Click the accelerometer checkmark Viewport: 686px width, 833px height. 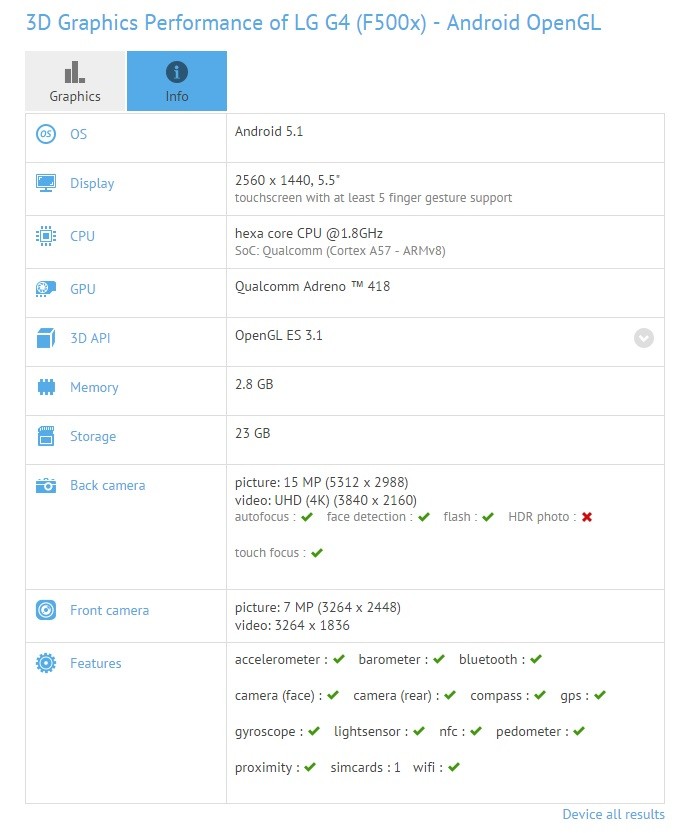pyautogui.click(x=338, y=659)
